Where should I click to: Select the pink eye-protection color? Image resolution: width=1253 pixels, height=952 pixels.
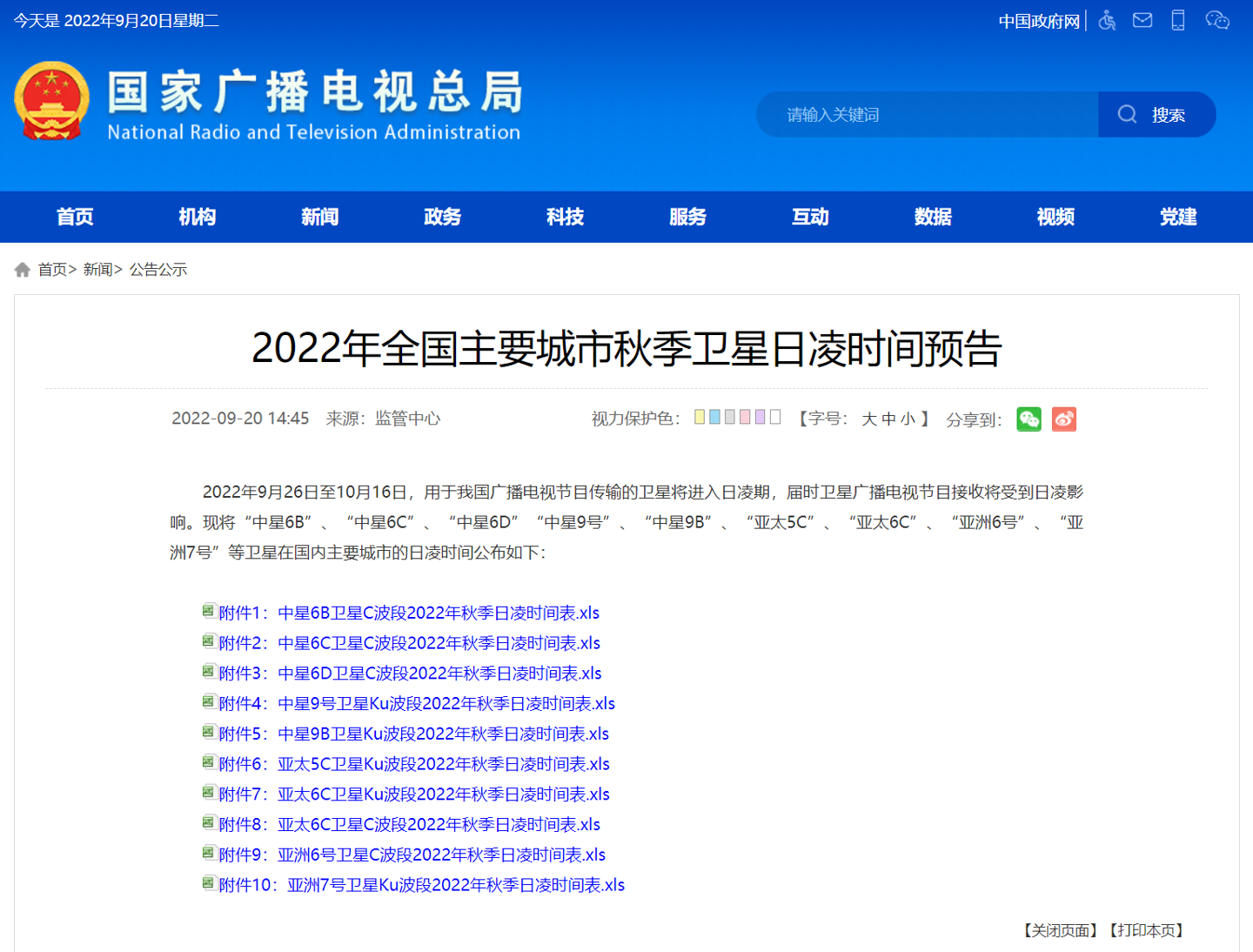(745, 417)
